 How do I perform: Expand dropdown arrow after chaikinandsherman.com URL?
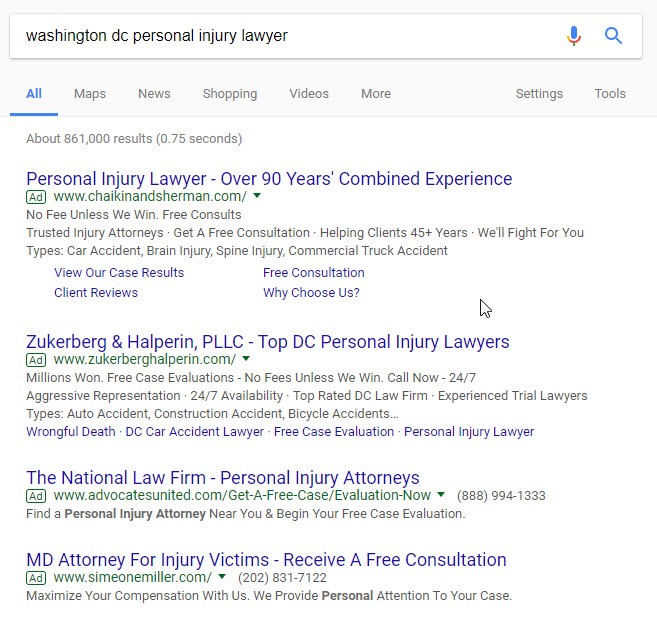click(x=257, y=195)
